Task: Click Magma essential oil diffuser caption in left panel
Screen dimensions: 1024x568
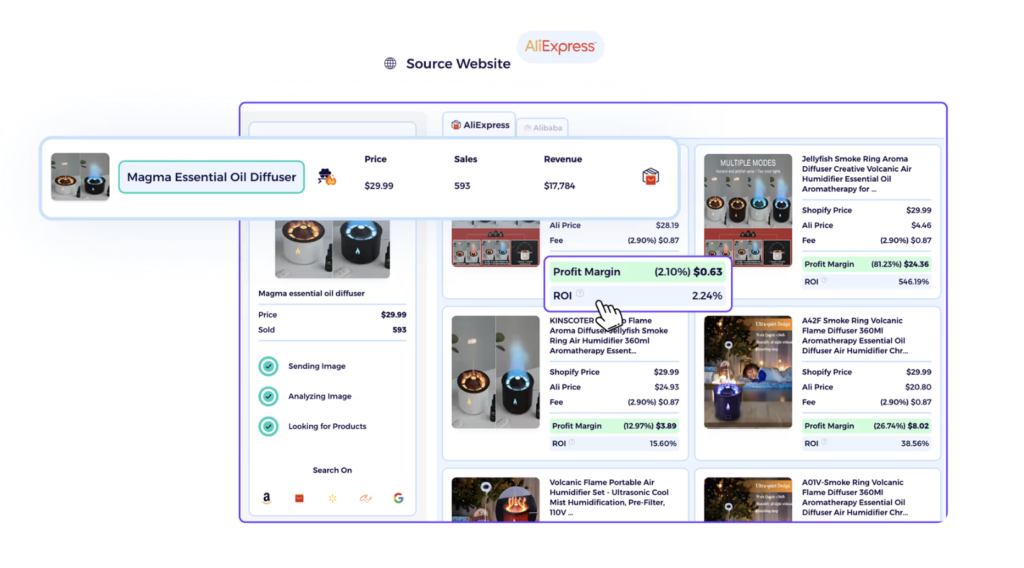Action: [x=312, y=294]
